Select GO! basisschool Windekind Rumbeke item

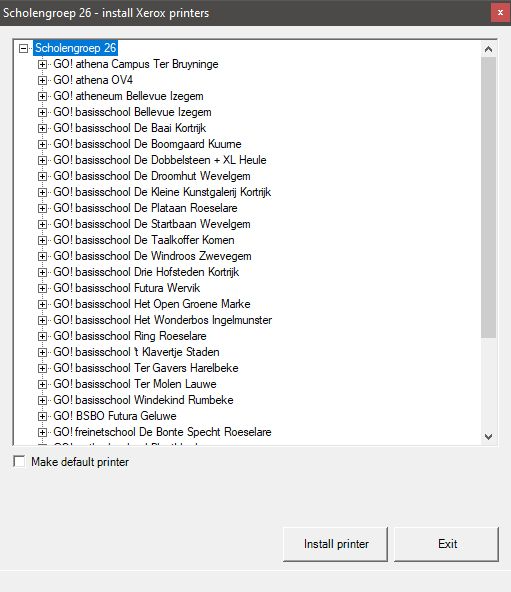(144, 400)
